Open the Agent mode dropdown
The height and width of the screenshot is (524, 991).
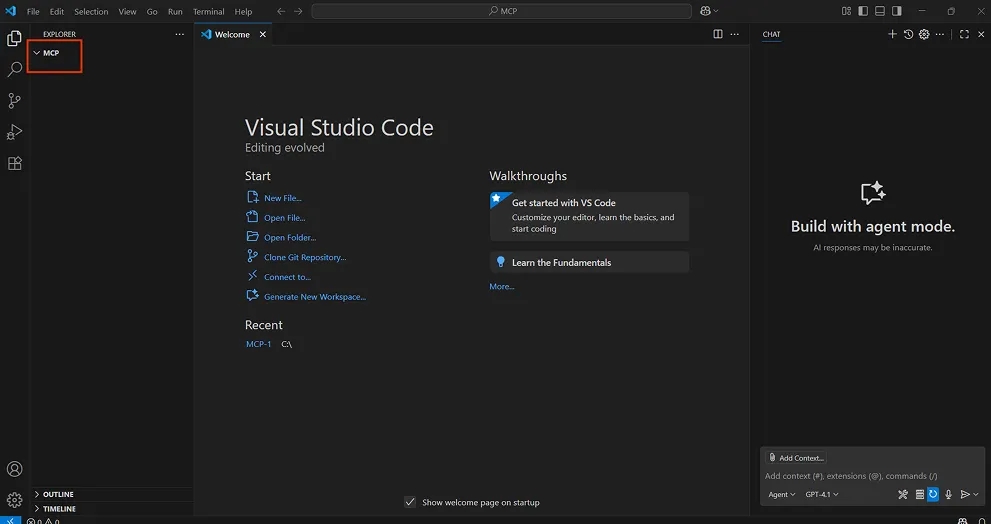(x=782, y=494)
